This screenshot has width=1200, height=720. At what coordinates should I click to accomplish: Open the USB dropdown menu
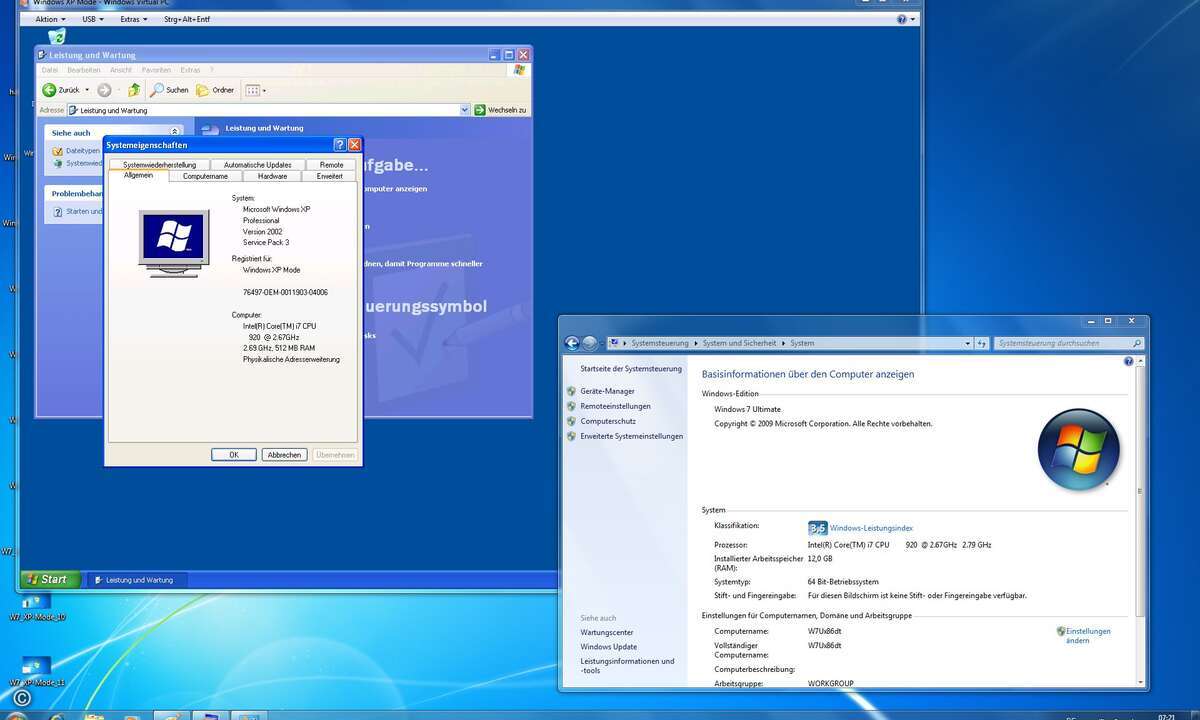click(x=93, y=19)
